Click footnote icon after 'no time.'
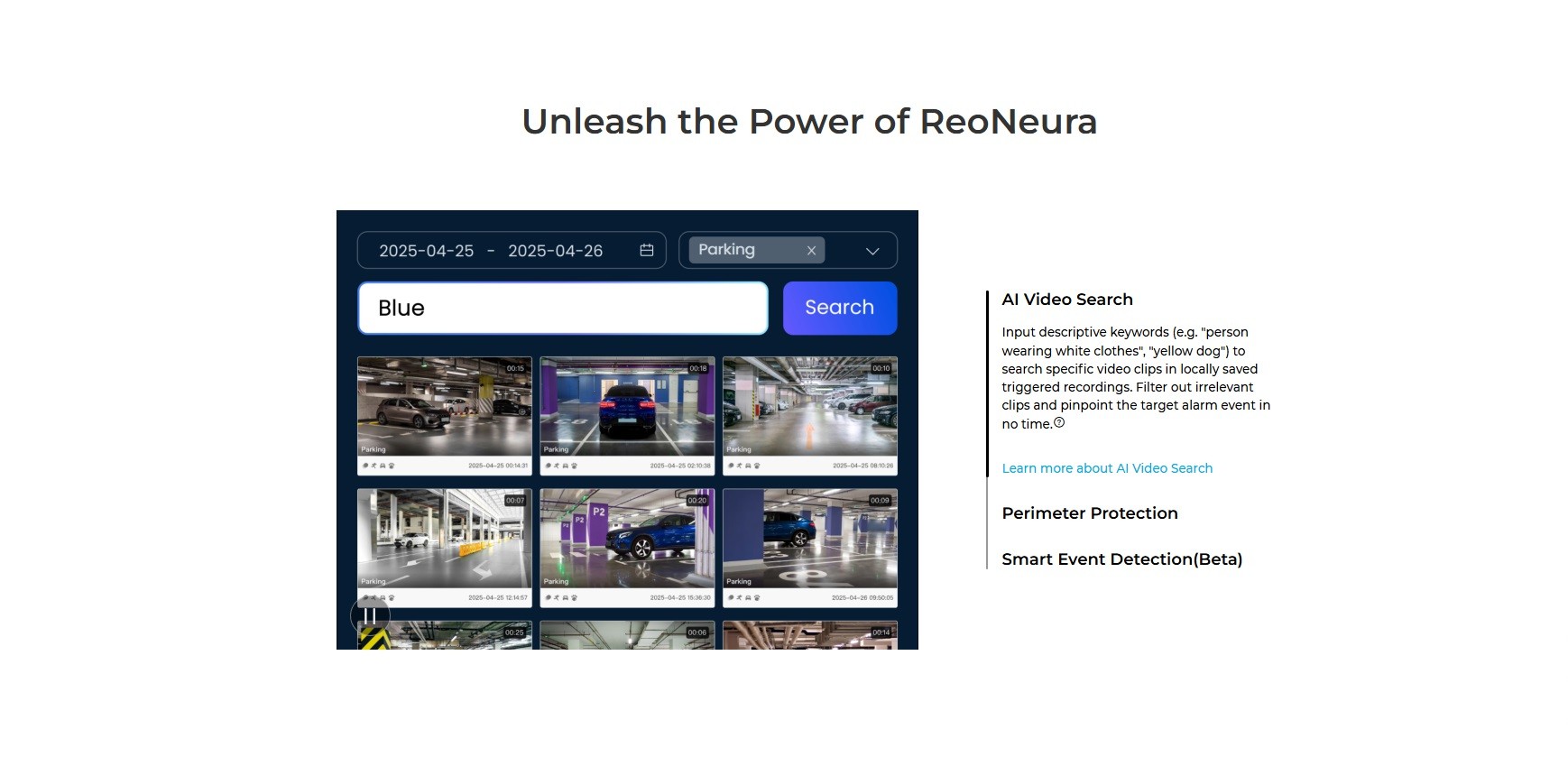 click(x=1059, y=422)
